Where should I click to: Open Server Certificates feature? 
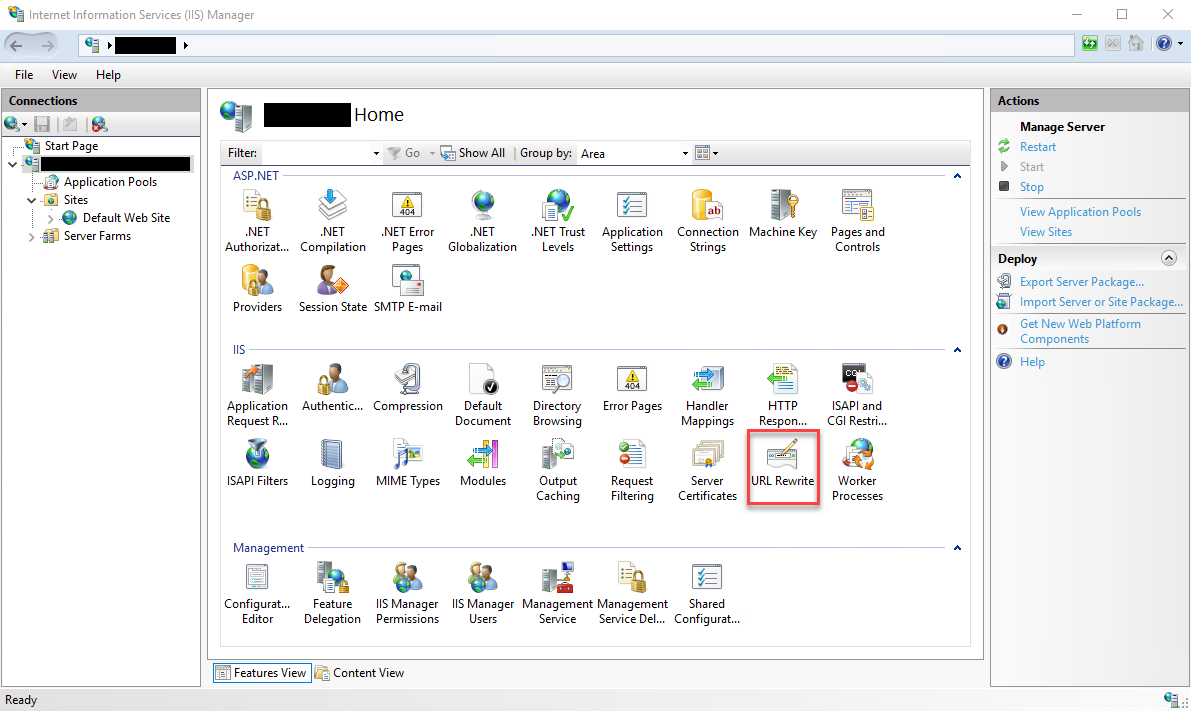click(707, 470)
